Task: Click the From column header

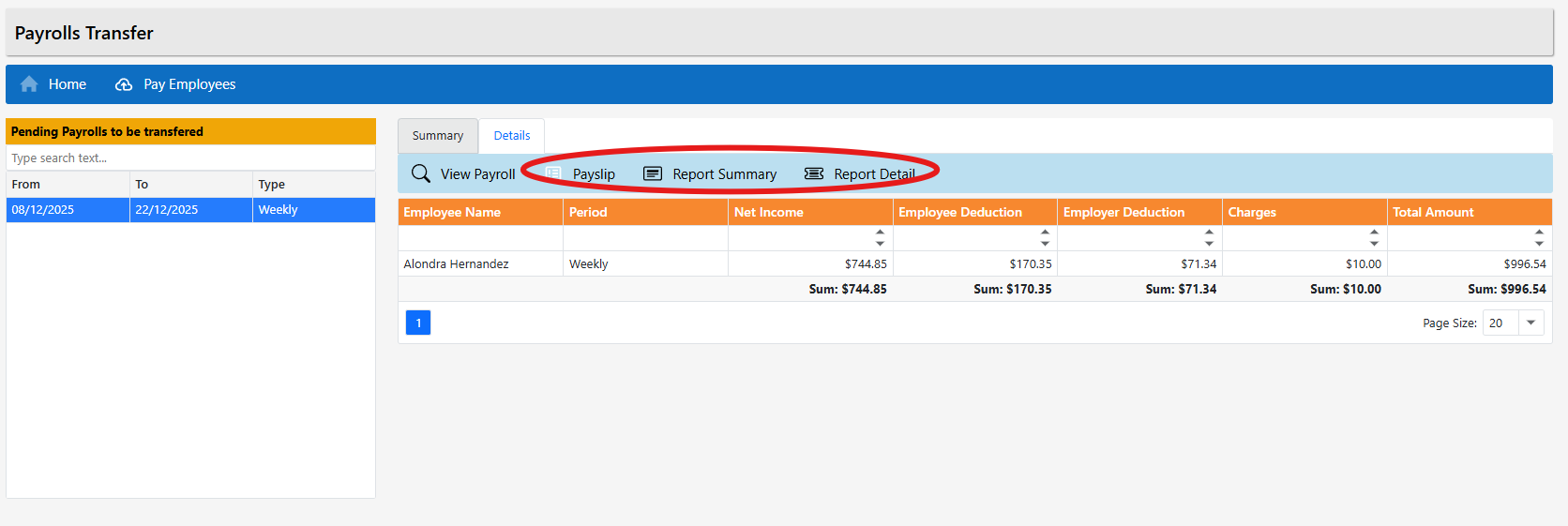Action: [x=68, y=185]
